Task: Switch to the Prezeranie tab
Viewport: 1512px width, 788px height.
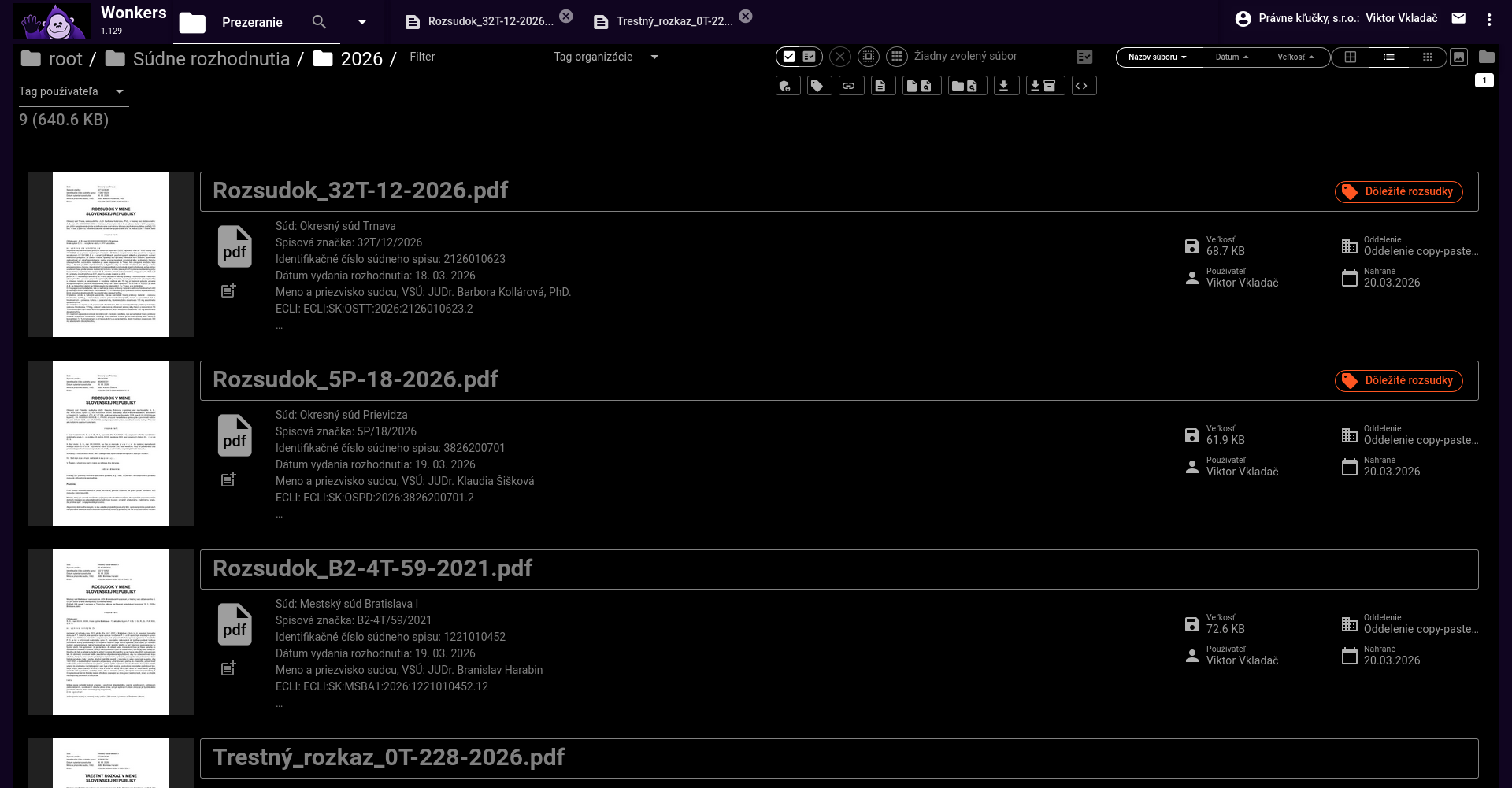Action: tap(252, 23)
